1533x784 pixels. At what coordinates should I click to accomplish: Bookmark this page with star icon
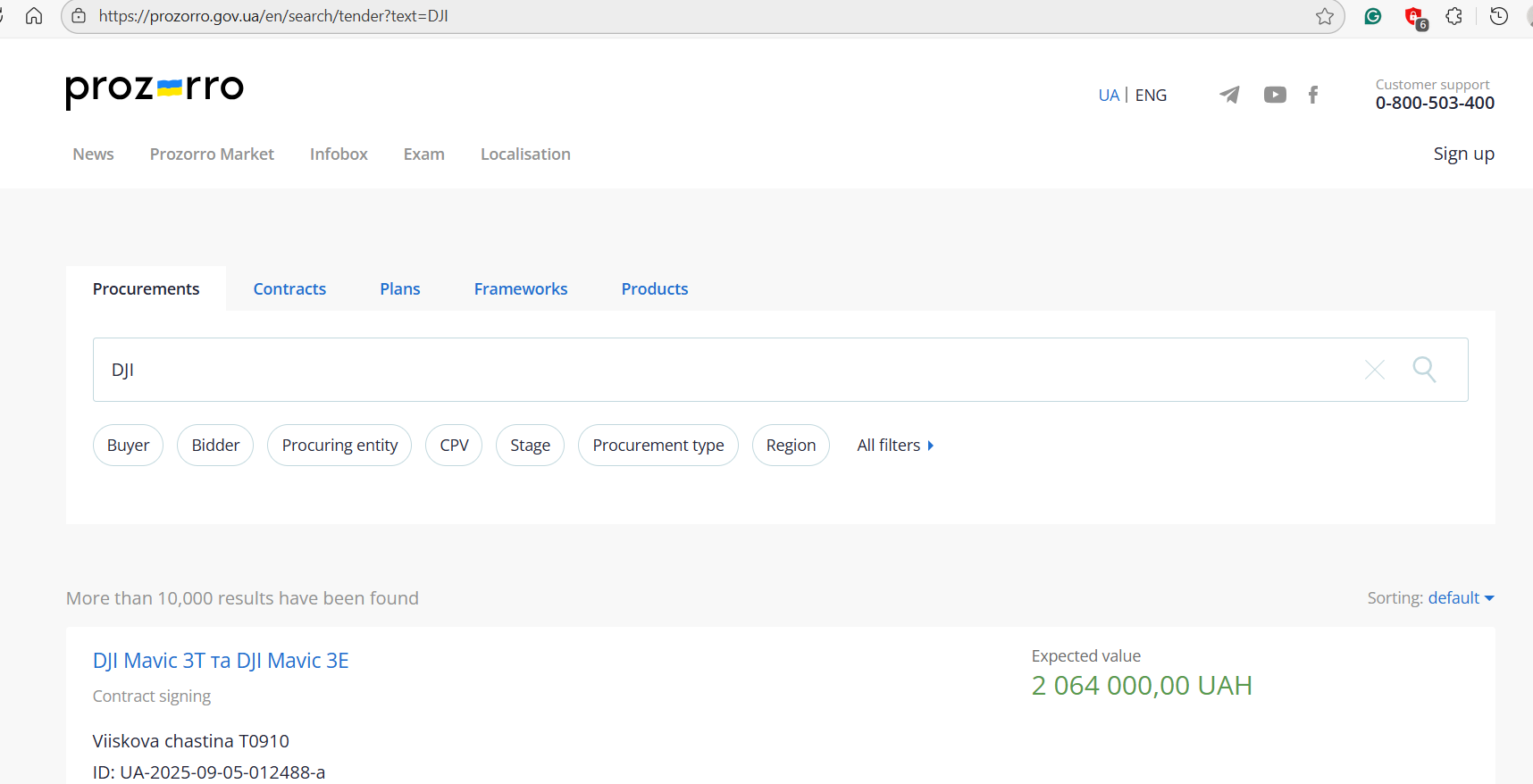tap(1325, 16)
